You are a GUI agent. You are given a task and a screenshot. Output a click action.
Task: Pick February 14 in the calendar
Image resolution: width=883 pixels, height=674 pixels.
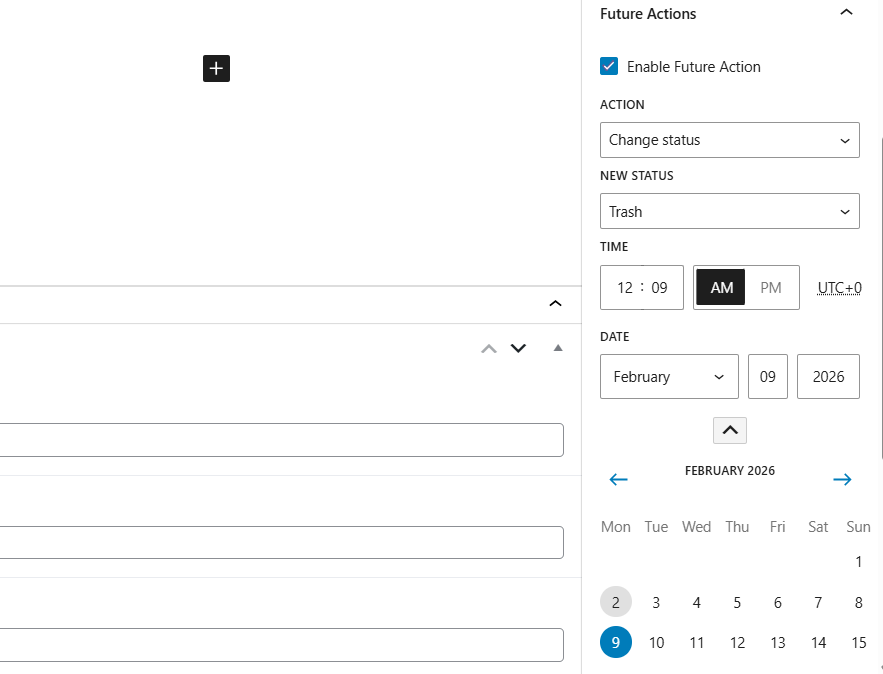(x=818, y=642)
